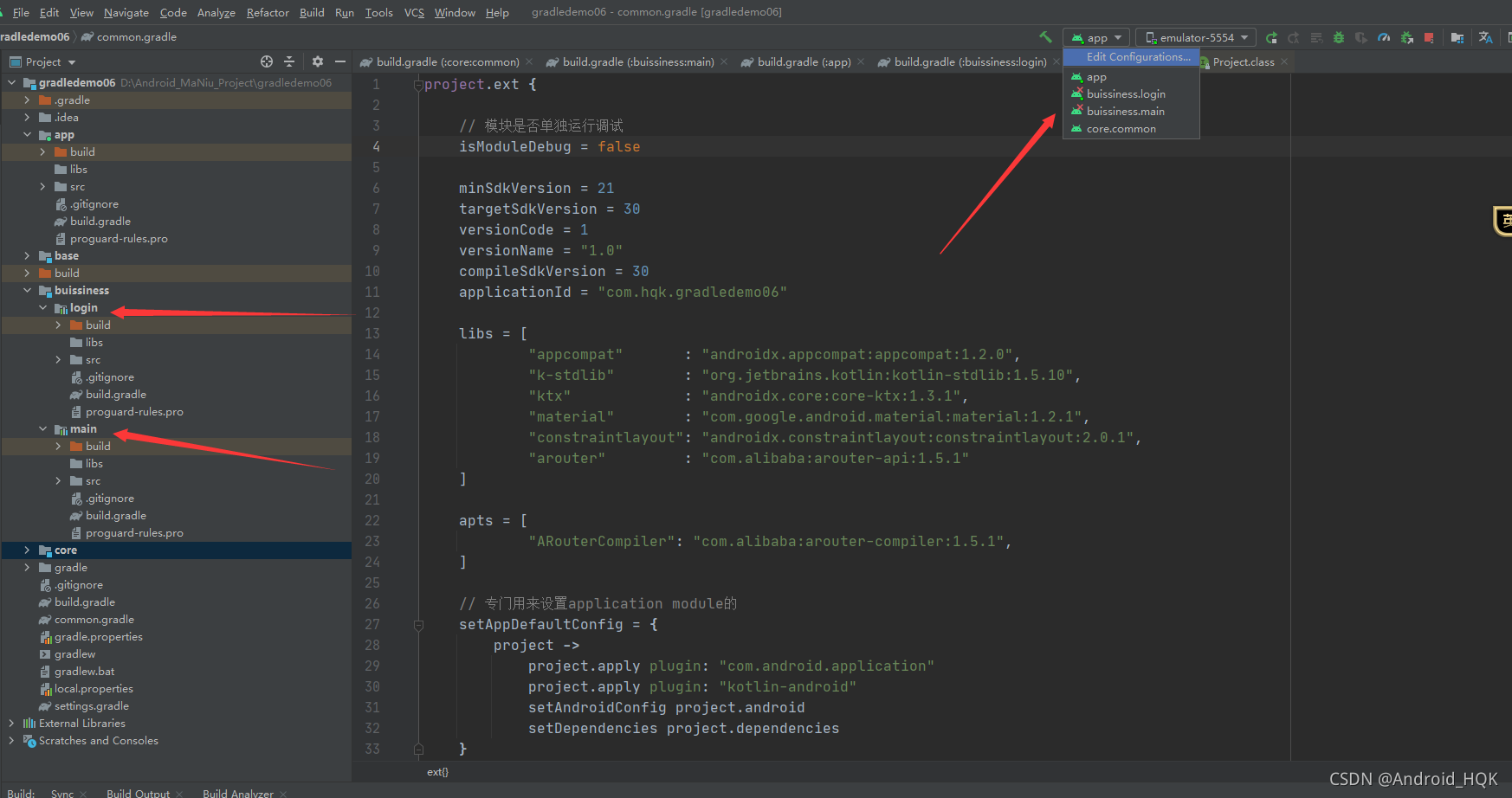Expand the base module folder
Screen dimensions: 1512x798
[x=27, y=255]
